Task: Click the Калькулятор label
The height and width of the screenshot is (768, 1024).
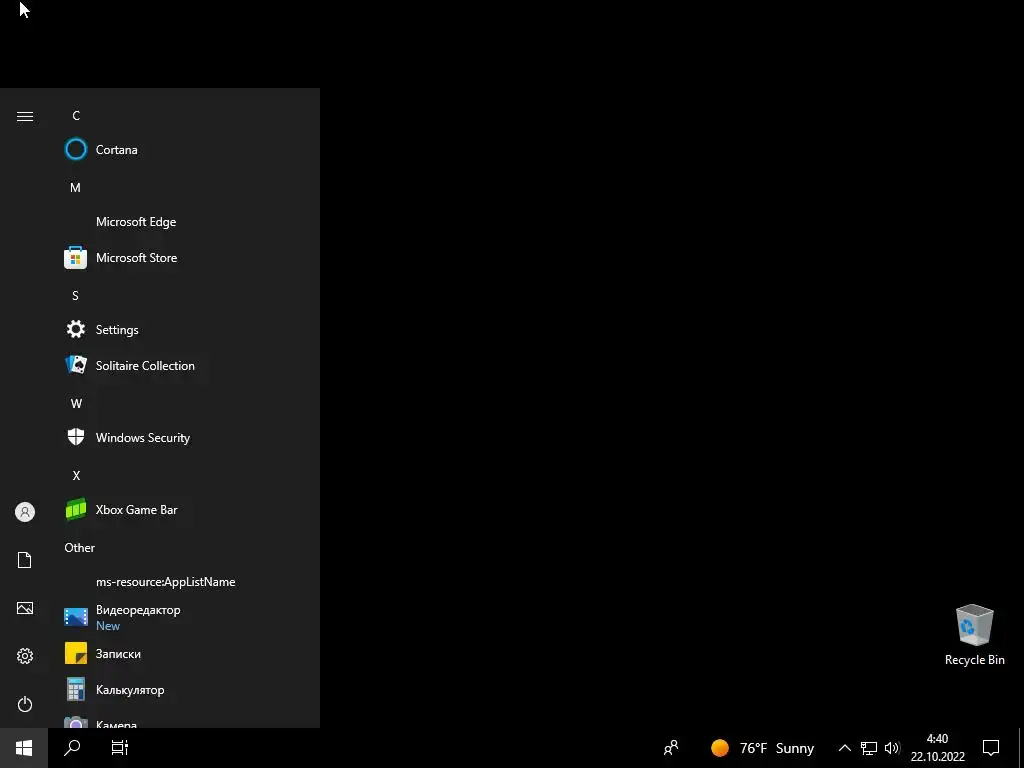Action: tap(130, 690)
